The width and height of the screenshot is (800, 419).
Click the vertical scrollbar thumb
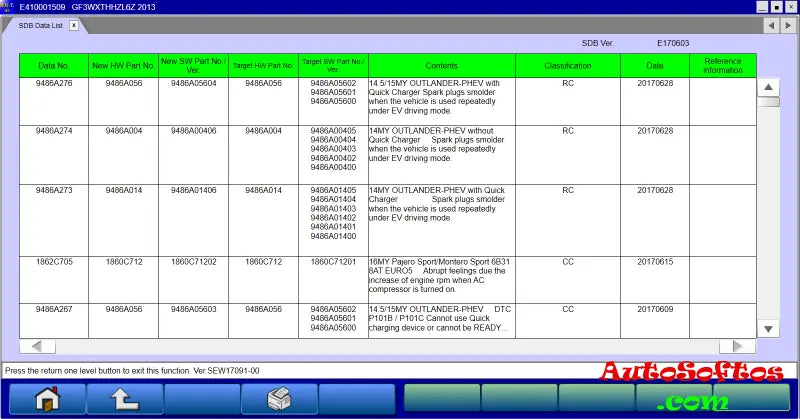768,102
